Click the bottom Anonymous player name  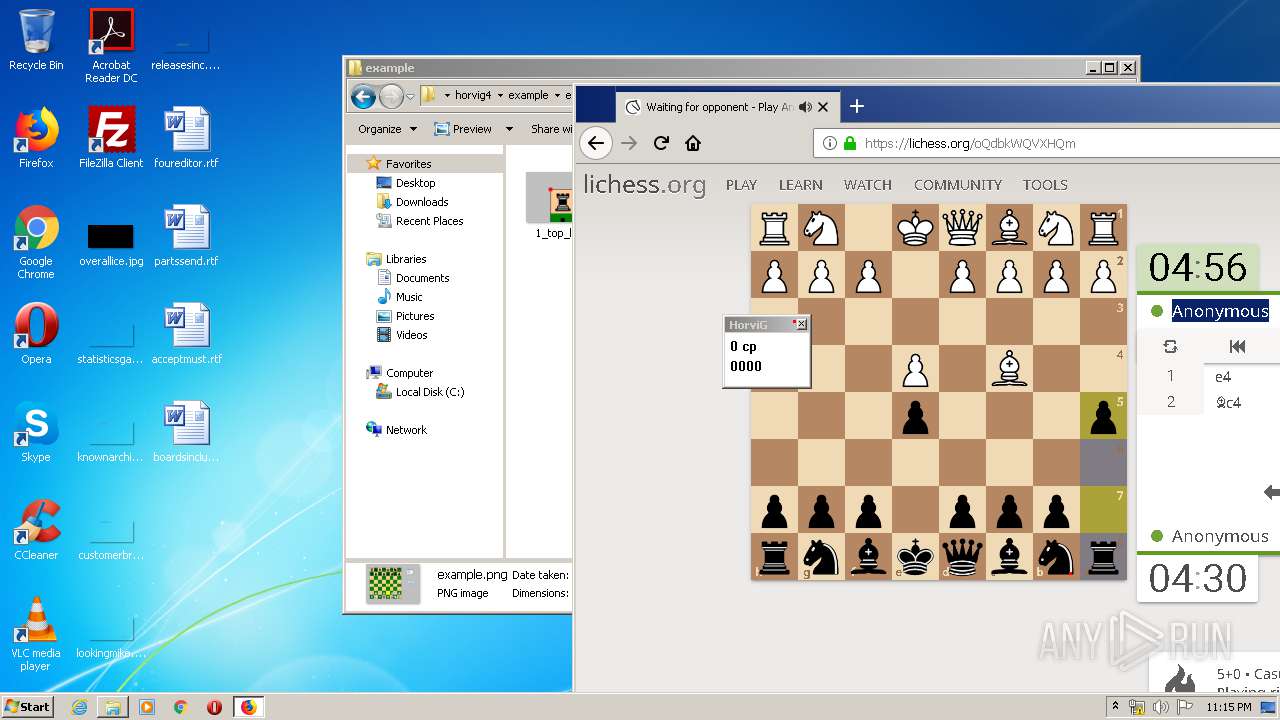[1220, 536]
